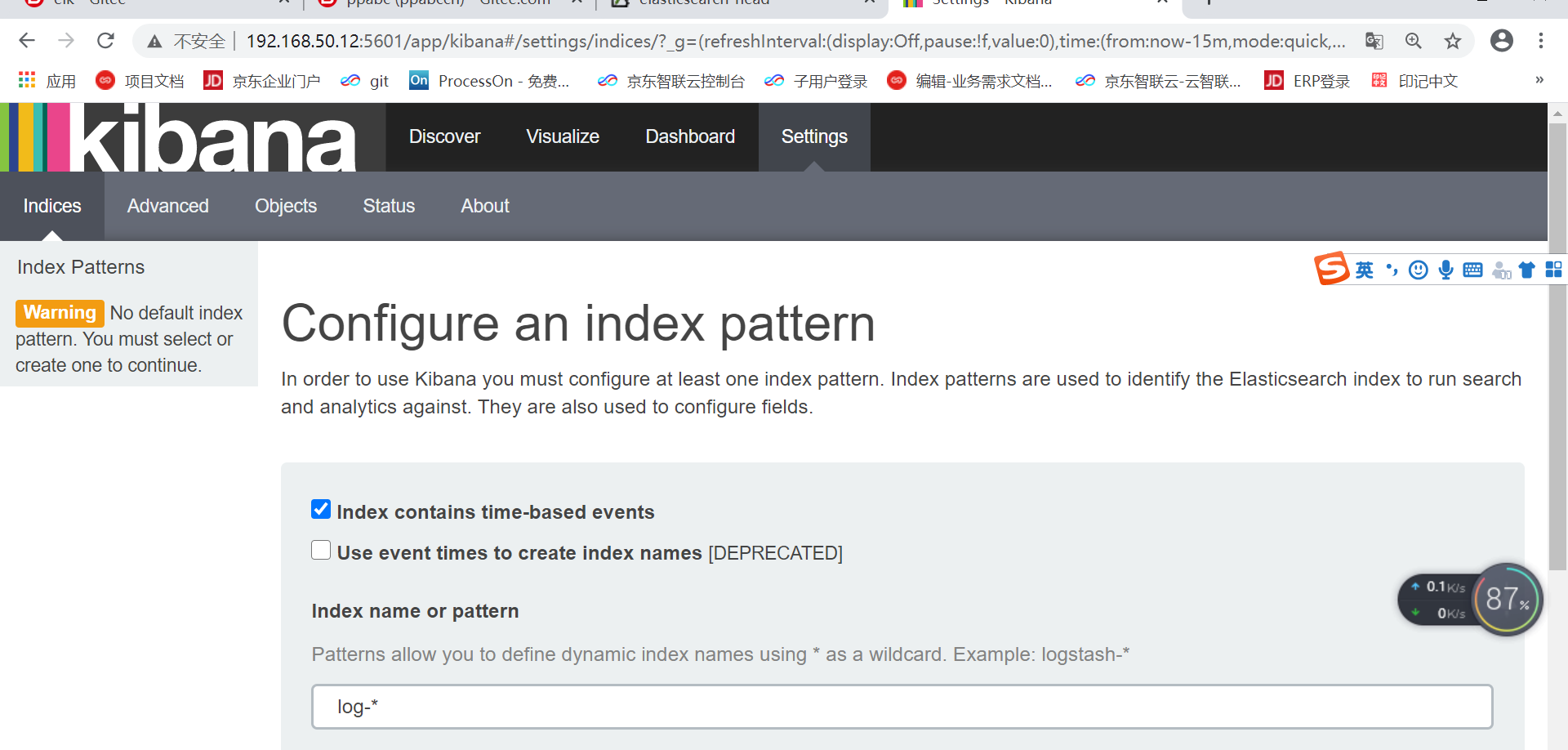Open Sogou soft keyboard icon
Image resolution: width=1568 pixels, height=750 pixels.
click(1472, 270)
